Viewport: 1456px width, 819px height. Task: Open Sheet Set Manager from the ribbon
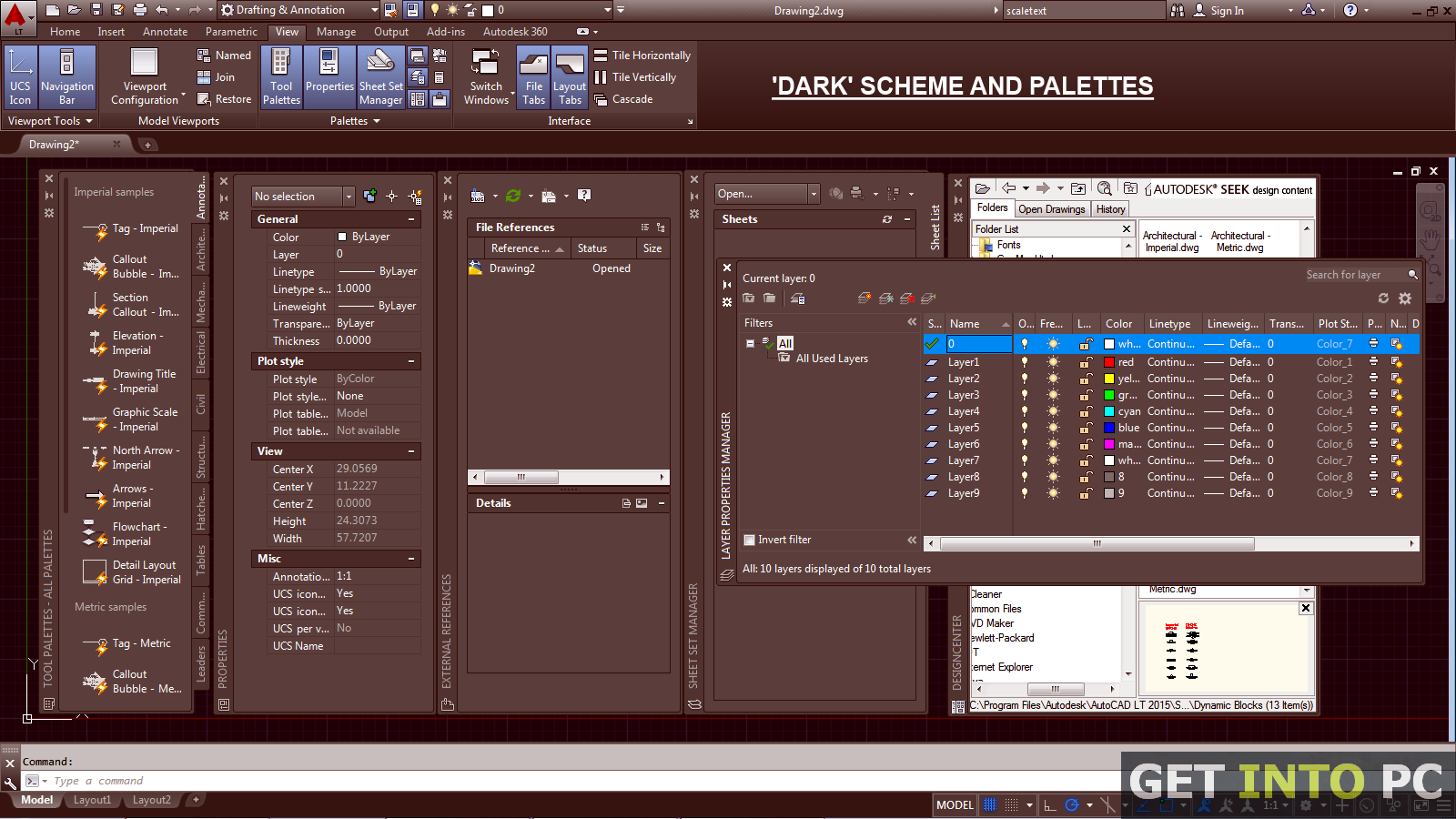tap(380, 76)
